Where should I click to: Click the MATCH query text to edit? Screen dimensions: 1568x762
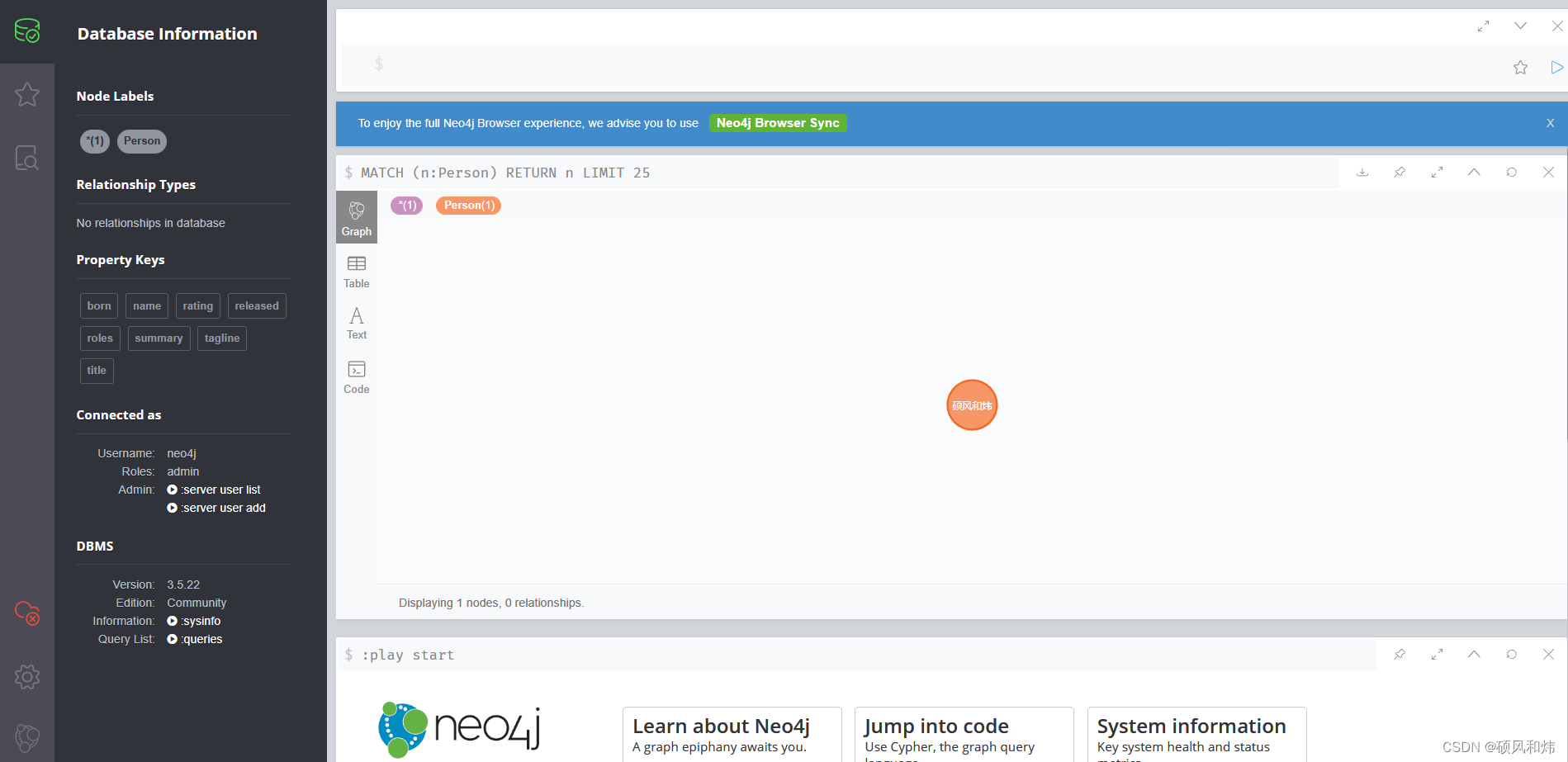505,173
